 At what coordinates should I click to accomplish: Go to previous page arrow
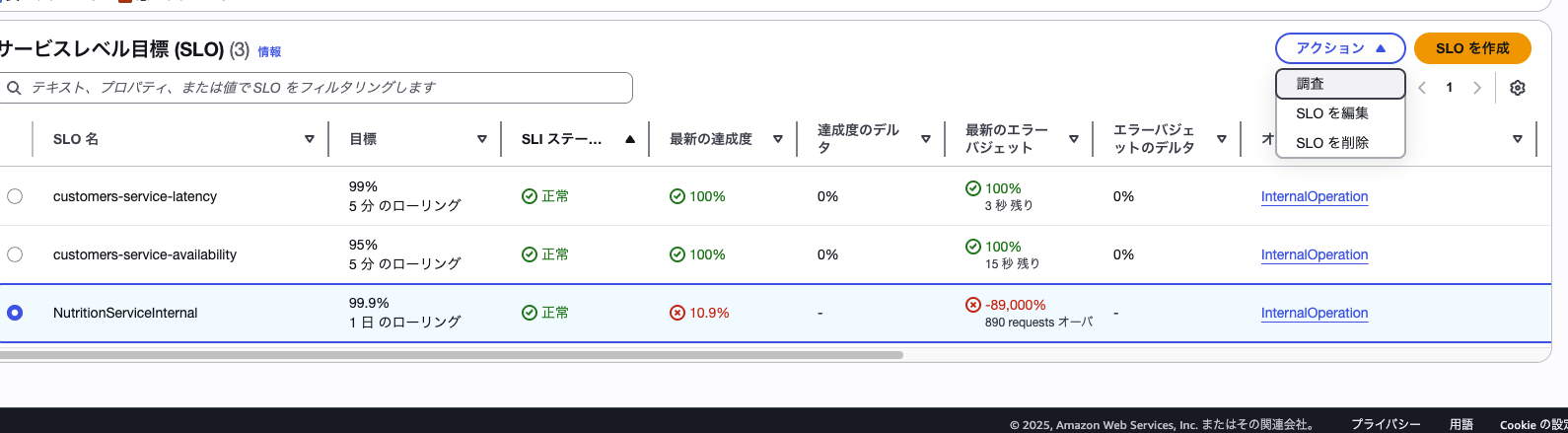[1422, 88]
